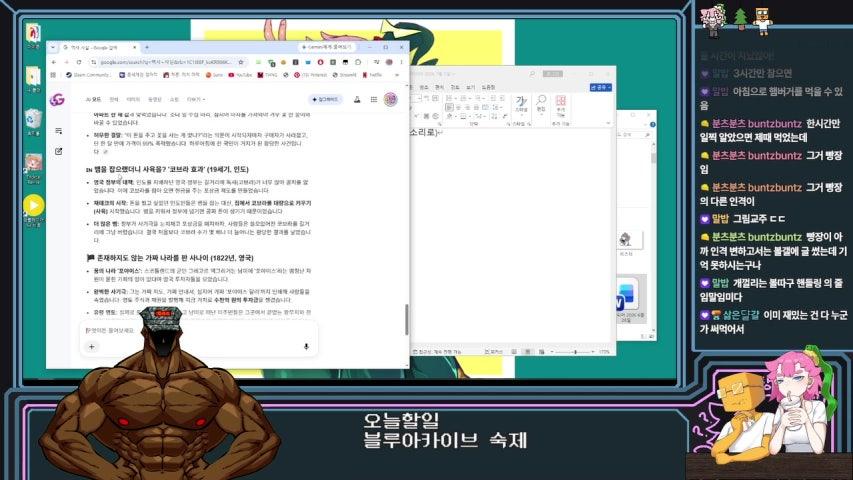The width and height of the screenshot is (853, 480).
Task: Click Explorer window search box
Action: 635,134
